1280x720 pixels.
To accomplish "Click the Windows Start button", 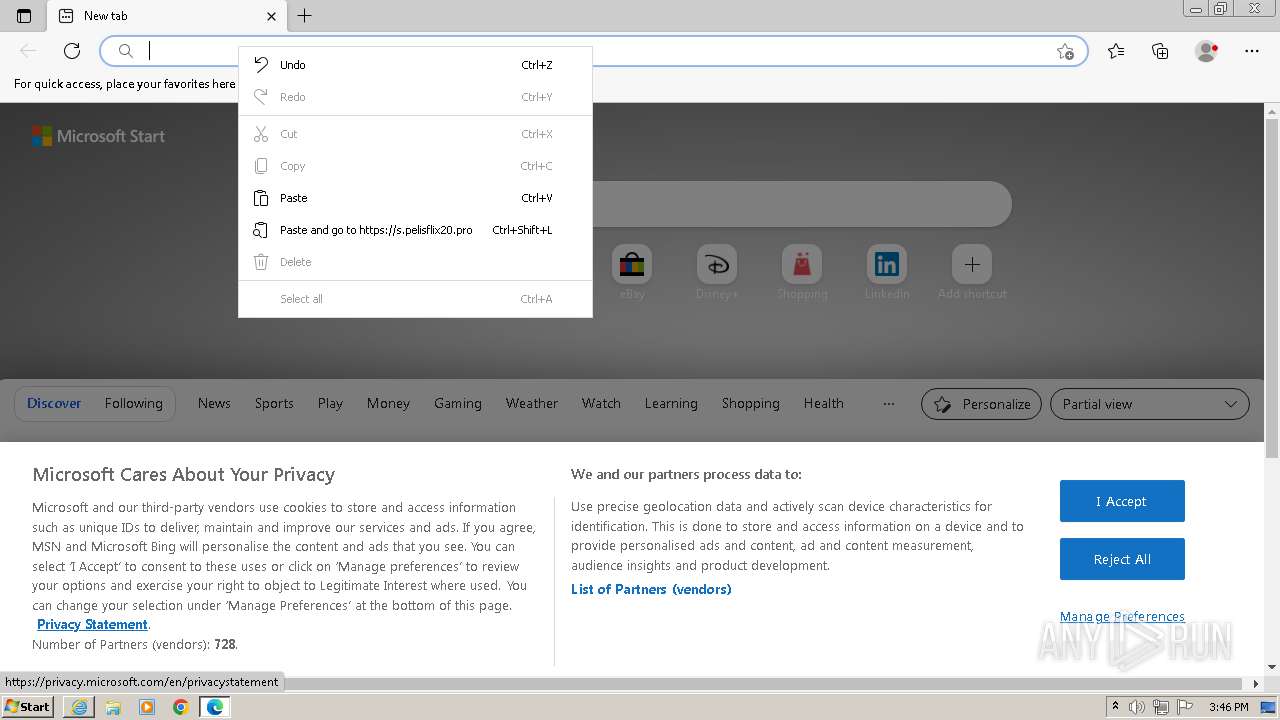I will (x=28, y=706).
